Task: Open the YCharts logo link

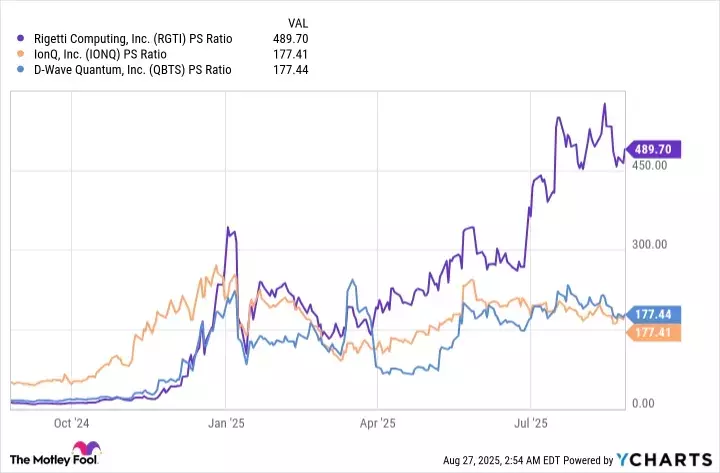Action: coord(664,459)
